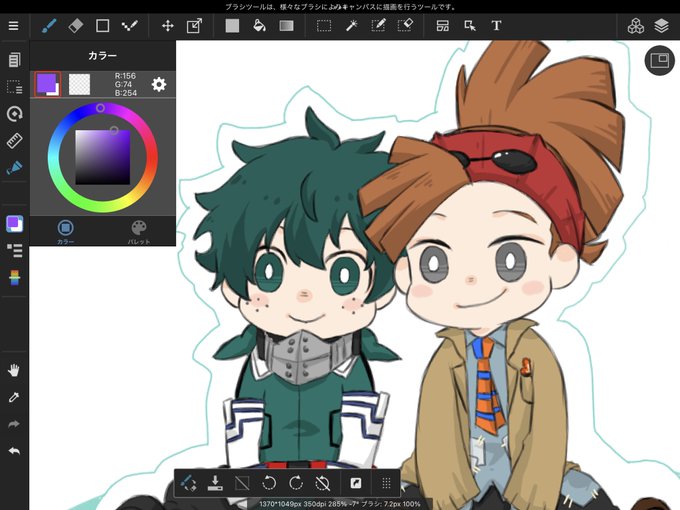Screen dimensions: 680x510
Task: Select the Operation cursor tool
Action: tap(470, 26)
